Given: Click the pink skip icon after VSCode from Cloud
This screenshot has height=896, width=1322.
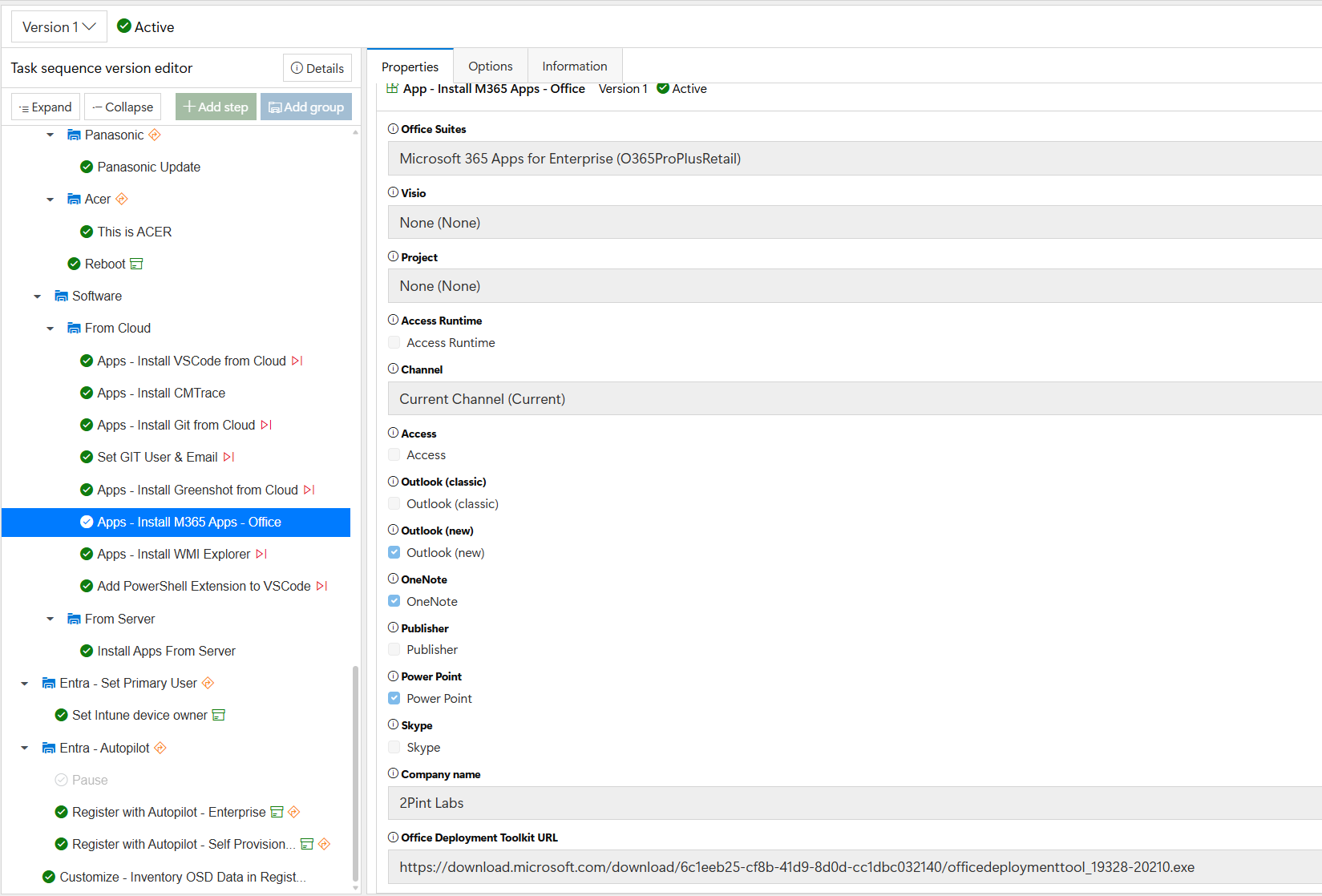Looking at the screenshot, I should pyautogui.click(x=297, y=361).
